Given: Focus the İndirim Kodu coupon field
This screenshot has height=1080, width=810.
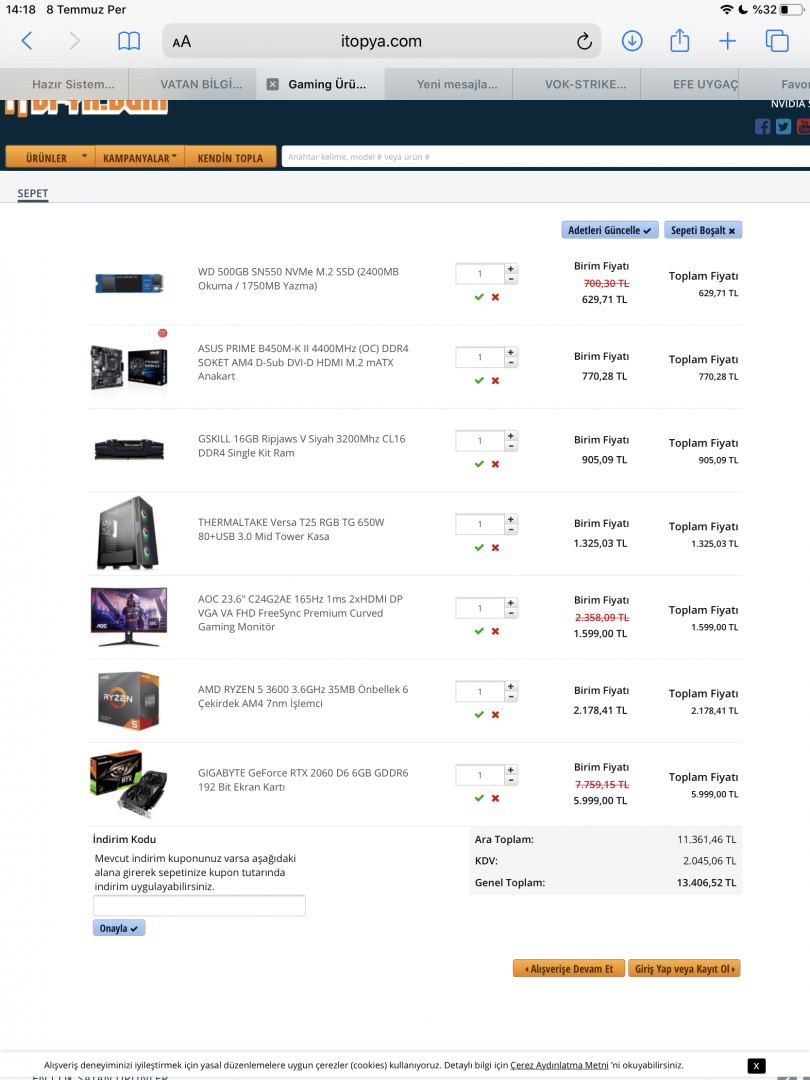Looking at the screenshot, I should (x=199, y=906).
